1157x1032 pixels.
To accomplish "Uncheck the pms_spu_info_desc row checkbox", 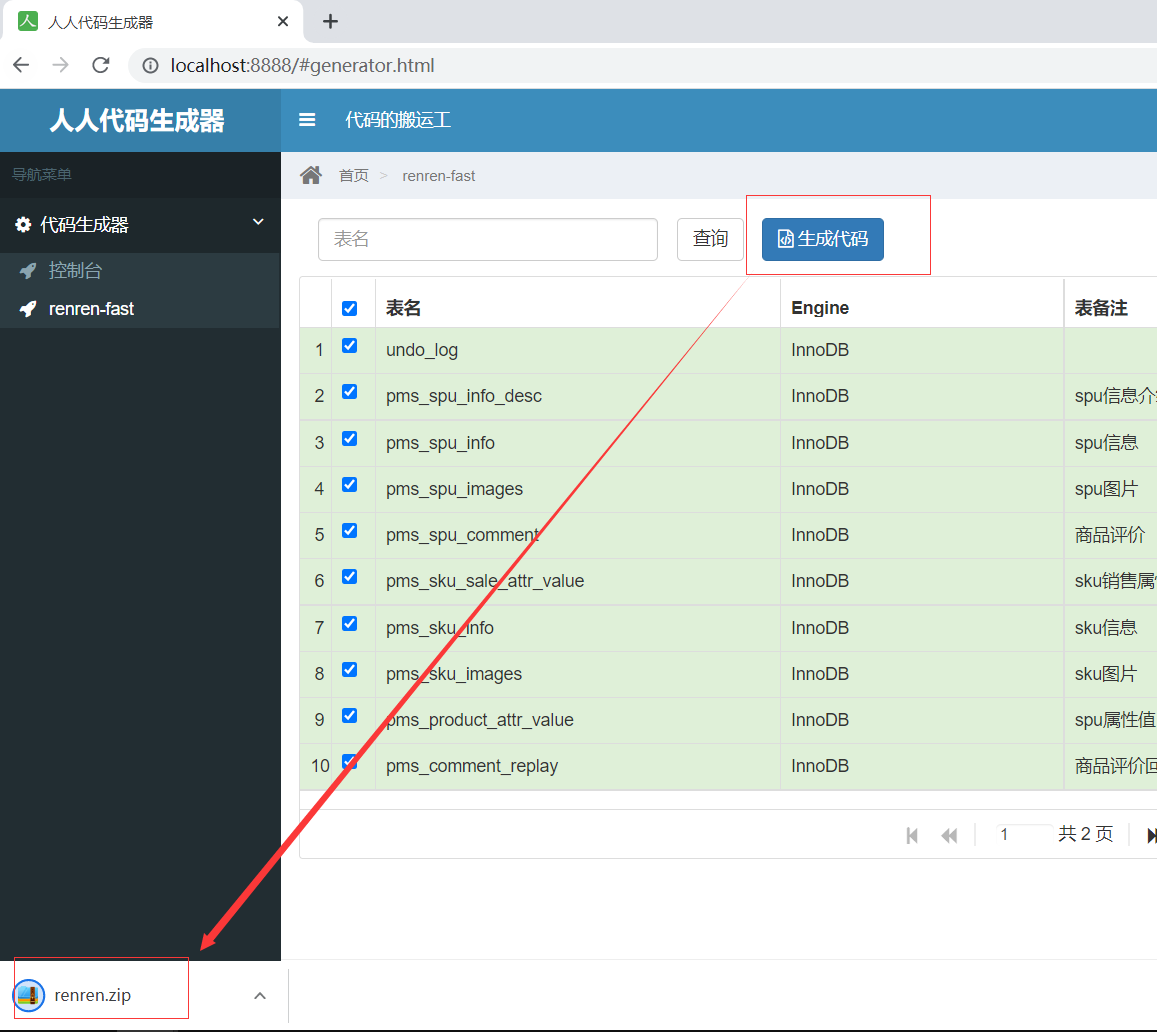I will [350, 392].
